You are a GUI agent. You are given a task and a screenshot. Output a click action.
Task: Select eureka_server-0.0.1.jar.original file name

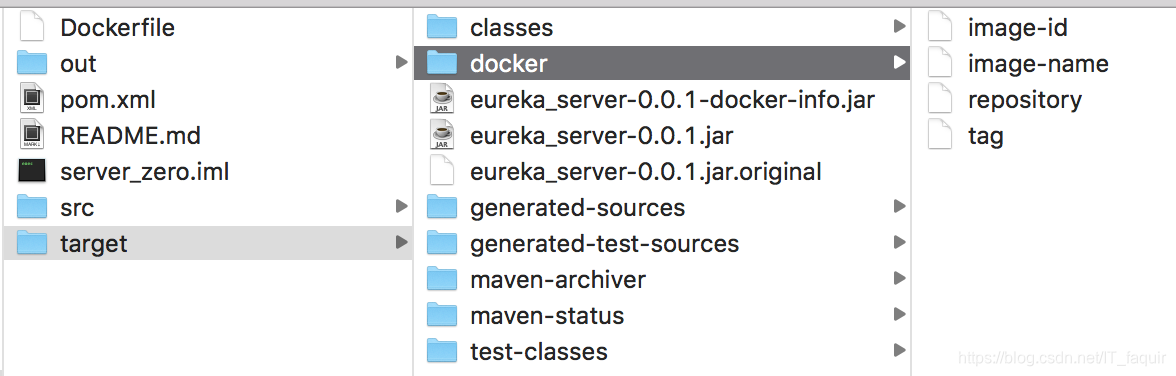(x=646, y=172)
